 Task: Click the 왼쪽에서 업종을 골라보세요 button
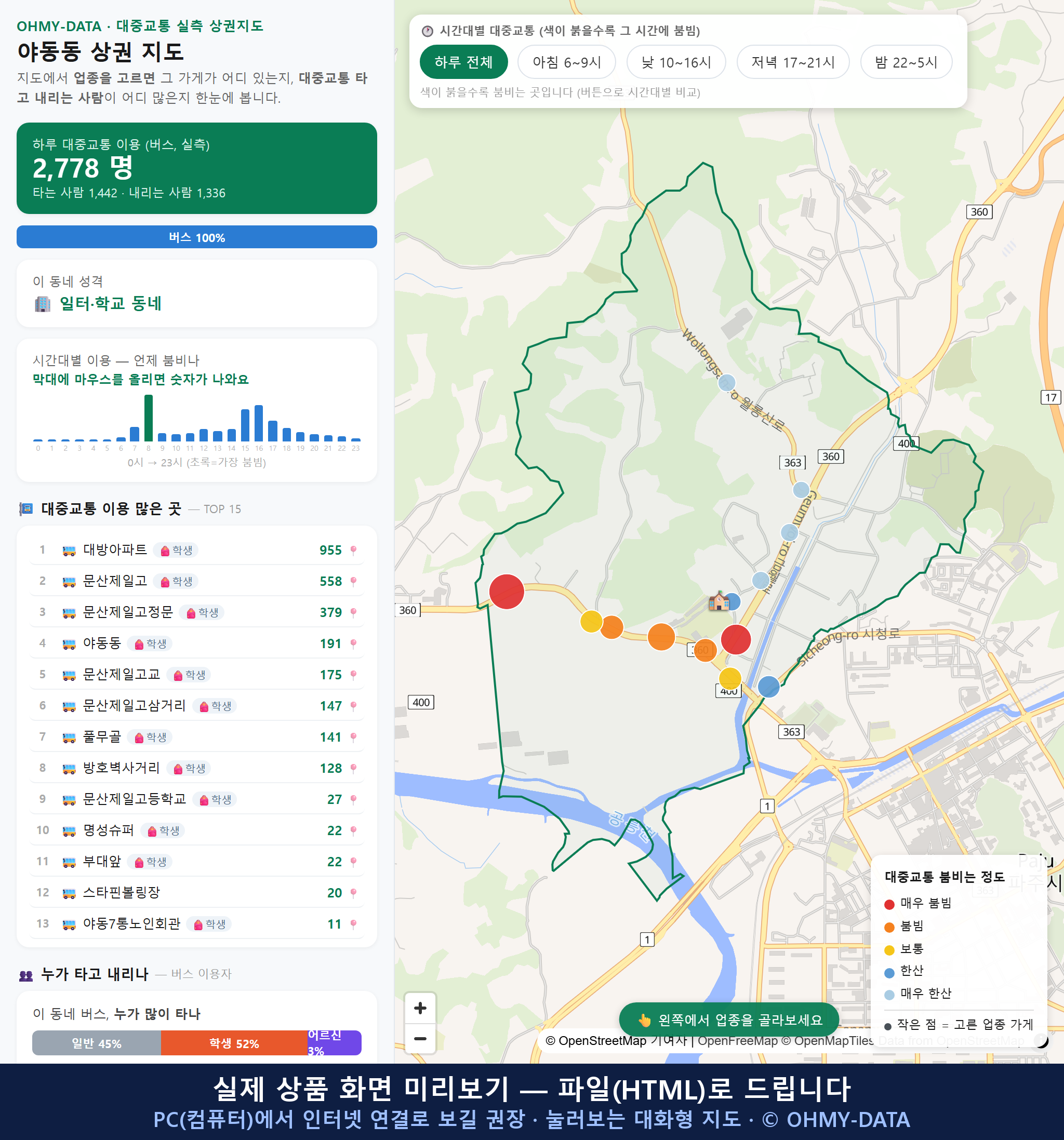click(x=729, y=1020)
